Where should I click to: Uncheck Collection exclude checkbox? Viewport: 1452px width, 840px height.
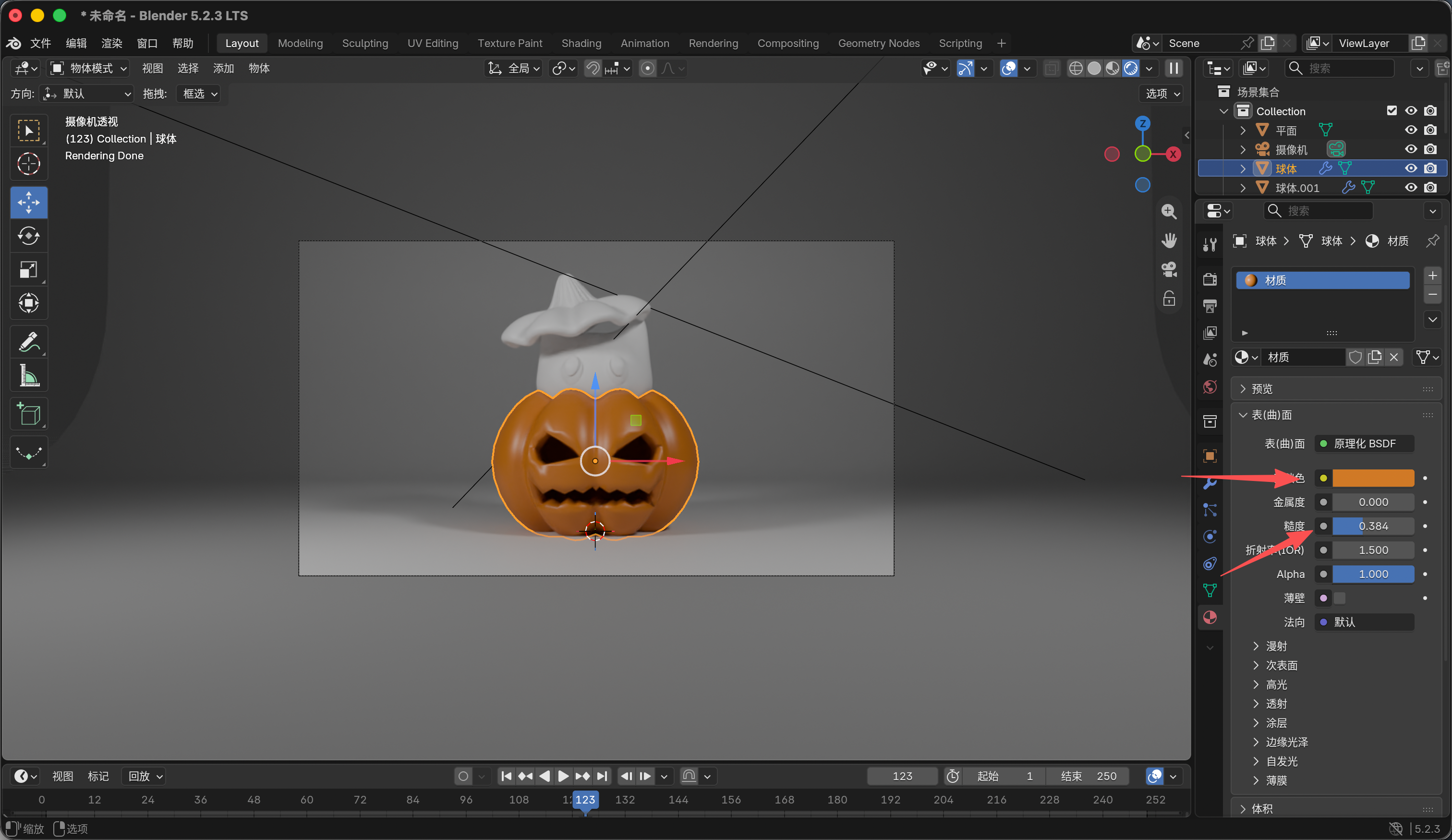coord(1391,110)
